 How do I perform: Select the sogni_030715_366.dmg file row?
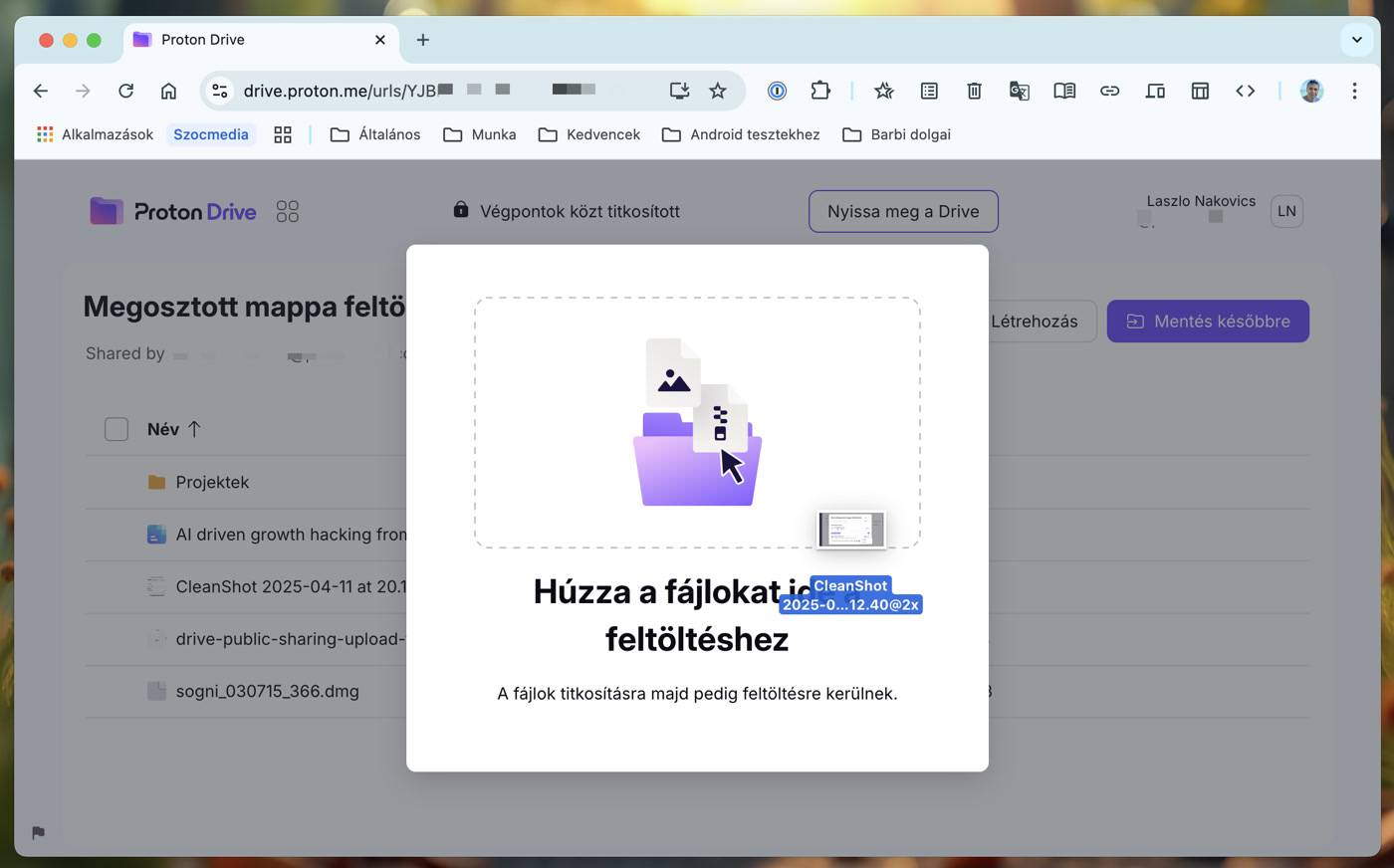click(697, 691)
